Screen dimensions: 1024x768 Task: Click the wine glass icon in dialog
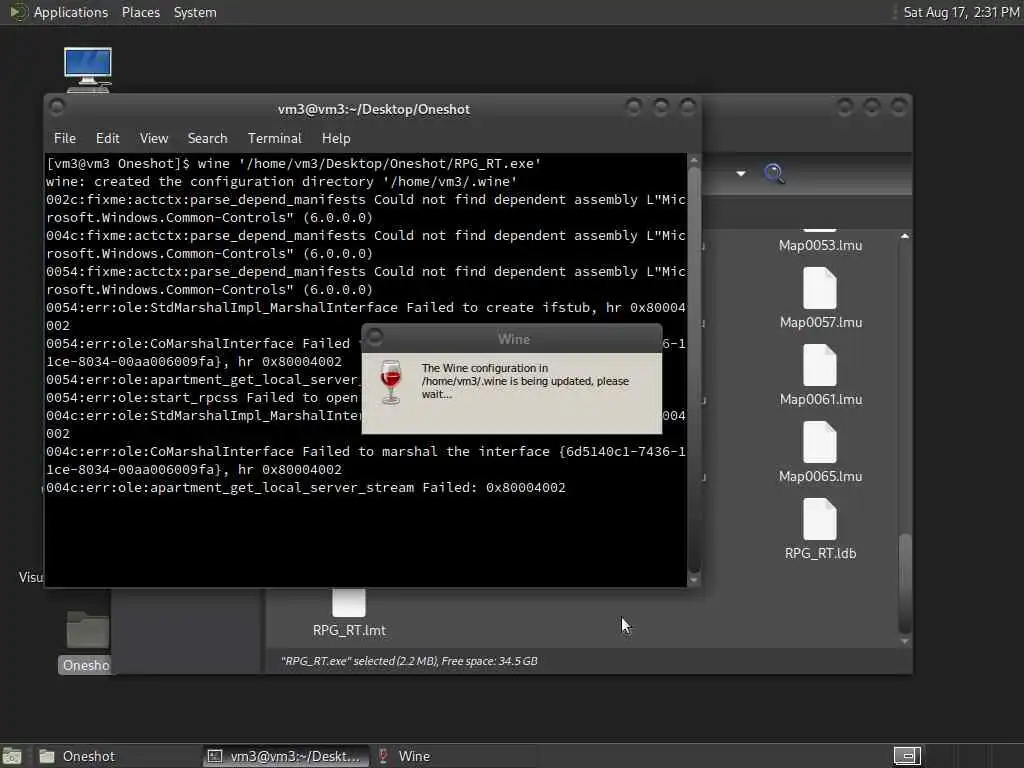coord(391,382)
